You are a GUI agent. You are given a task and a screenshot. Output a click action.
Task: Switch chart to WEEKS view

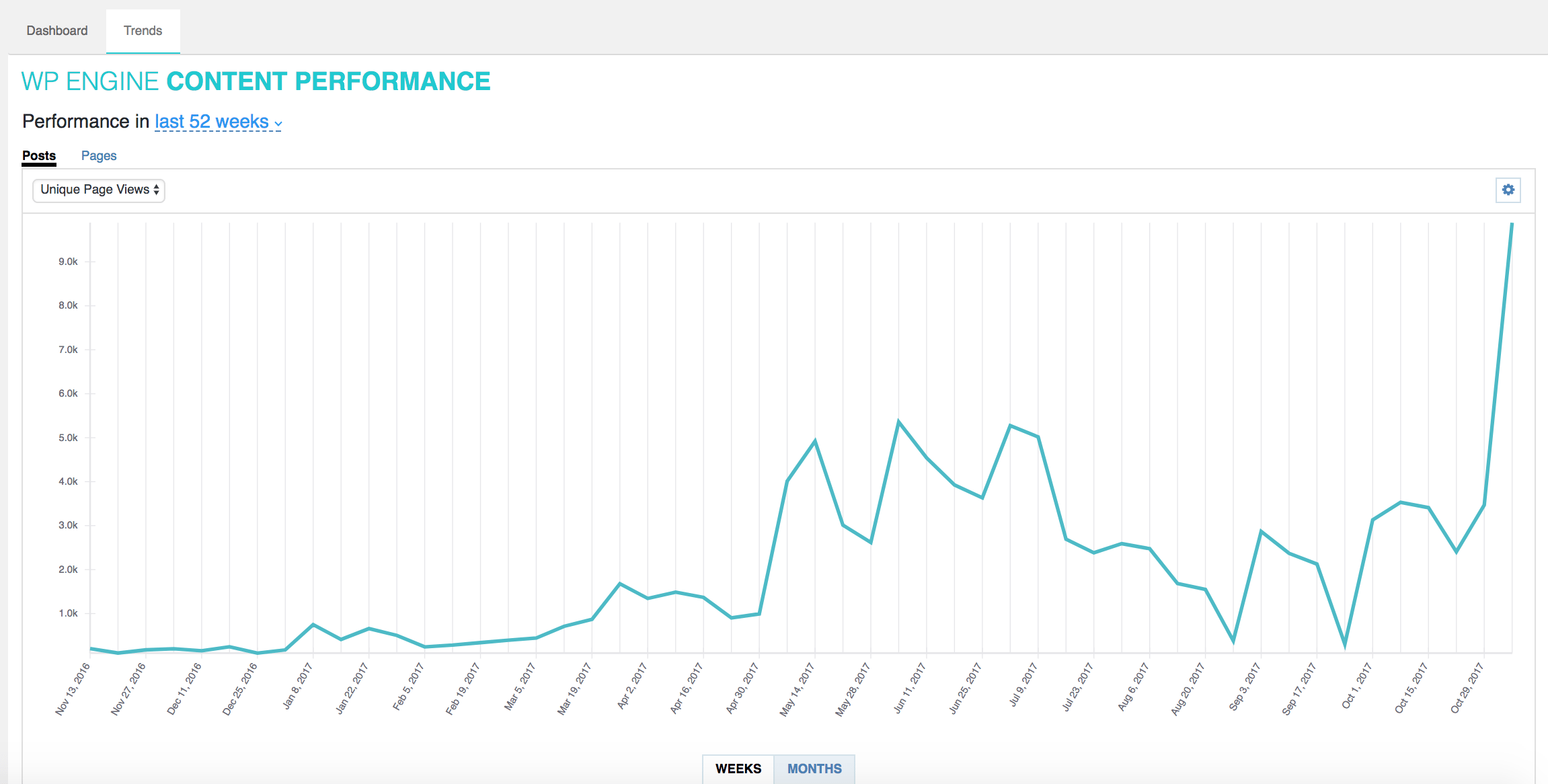(x=738, y=769)
